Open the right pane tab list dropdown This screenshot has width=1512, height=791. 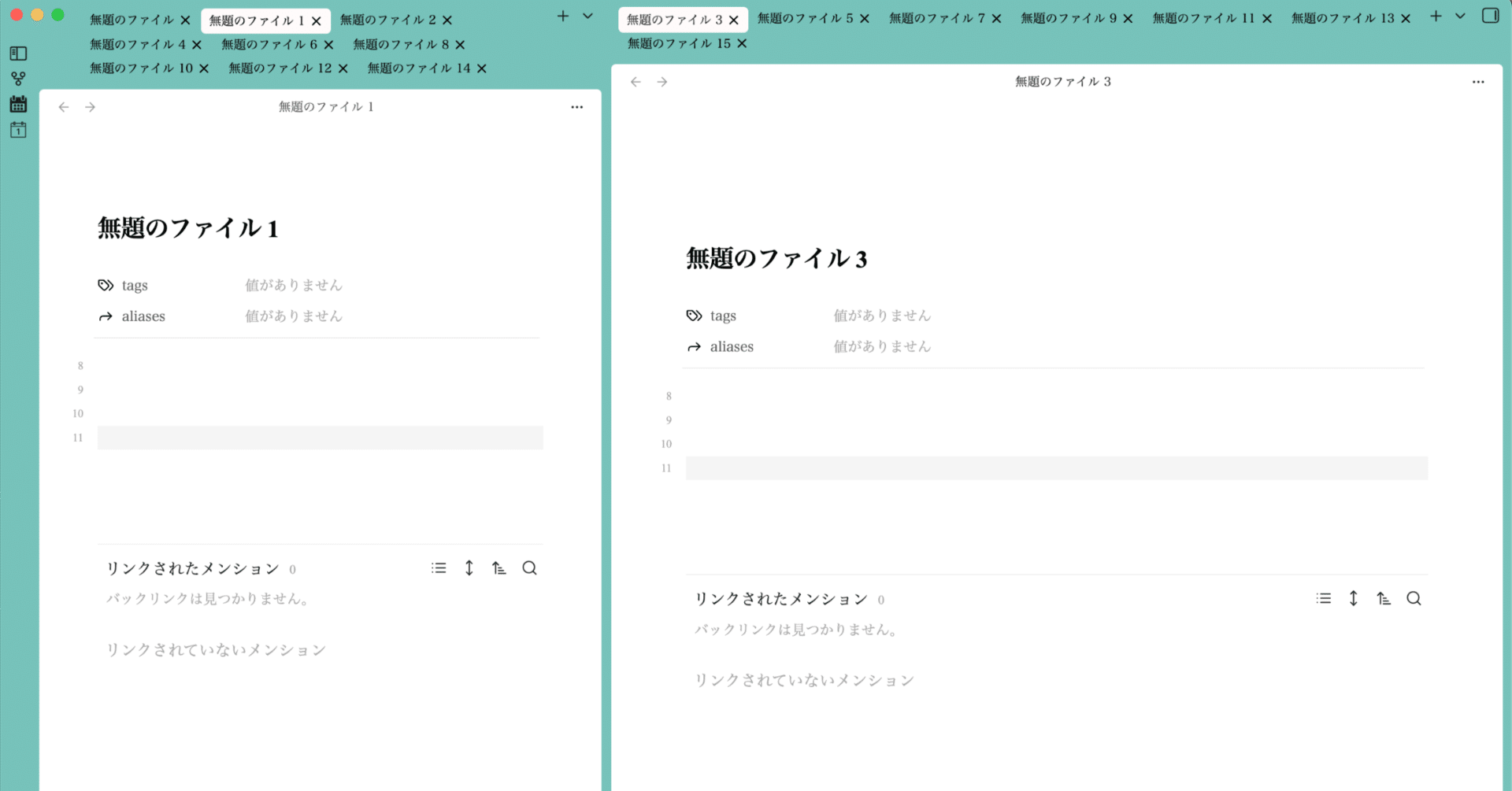1459,16
